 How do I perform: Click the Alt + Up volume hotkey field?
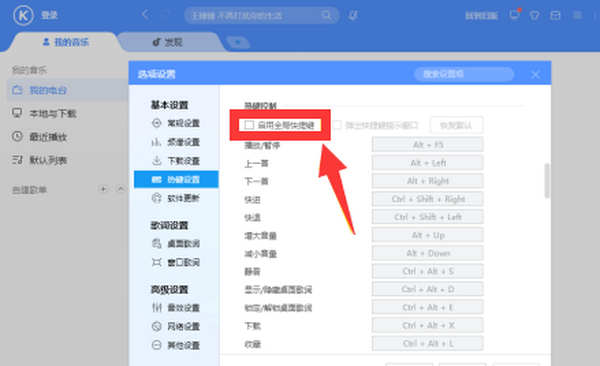(x=427, y=235)
